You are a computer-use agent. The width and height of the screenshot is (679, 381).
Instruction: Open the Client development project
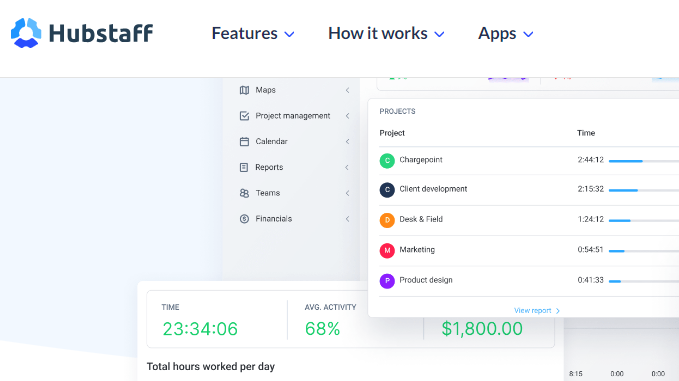click(x=433, y=189)
